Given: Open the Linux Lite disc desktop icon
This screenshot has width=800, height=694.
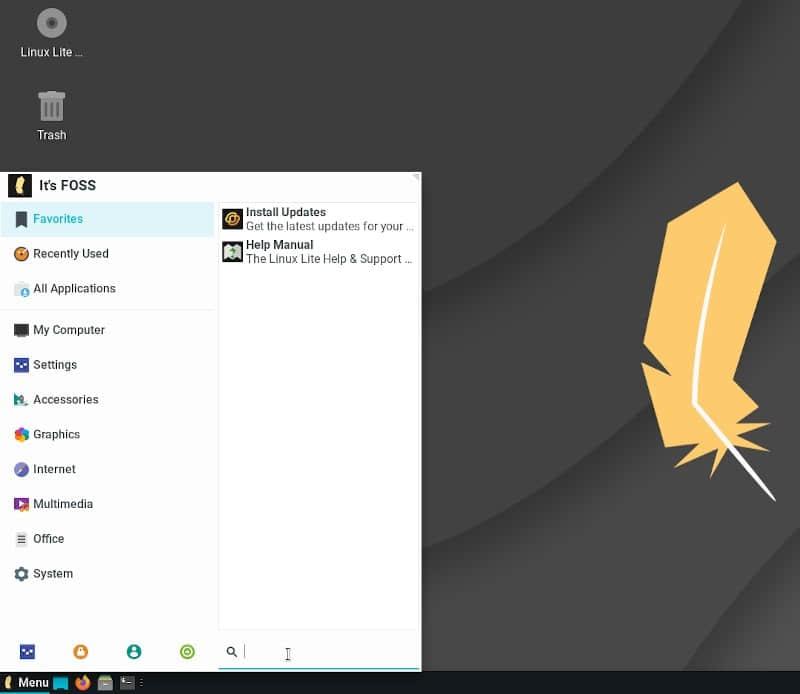Looking at the screenshot, I should tap(51, 32).
